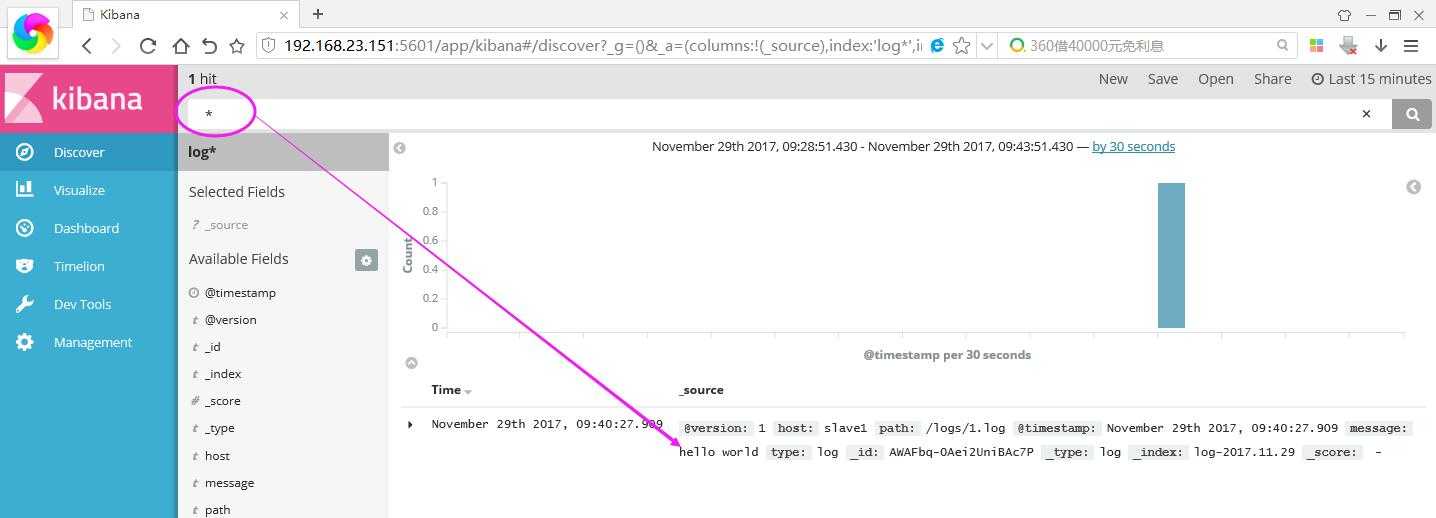The image size is (1436, 518).
Task: Select the @timestamp field
Action: pyautogui.click(x=240, y=293)
